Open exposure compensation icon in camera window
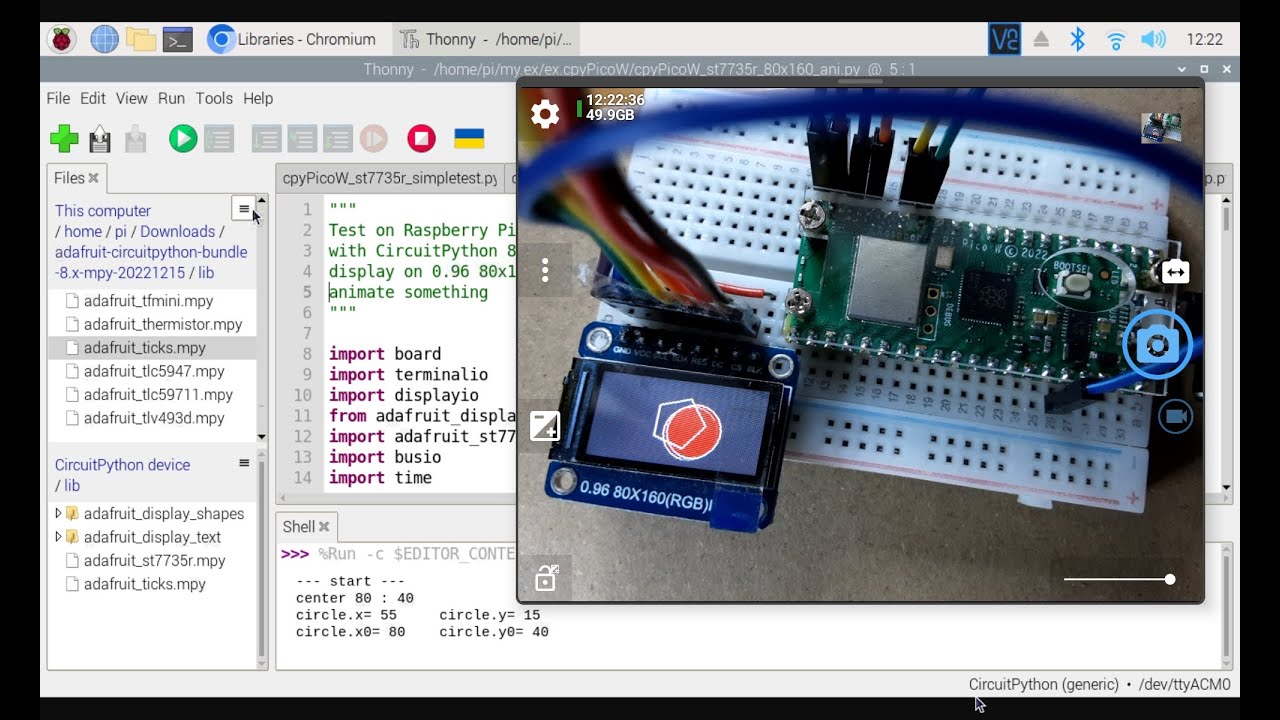 point(545,426)
